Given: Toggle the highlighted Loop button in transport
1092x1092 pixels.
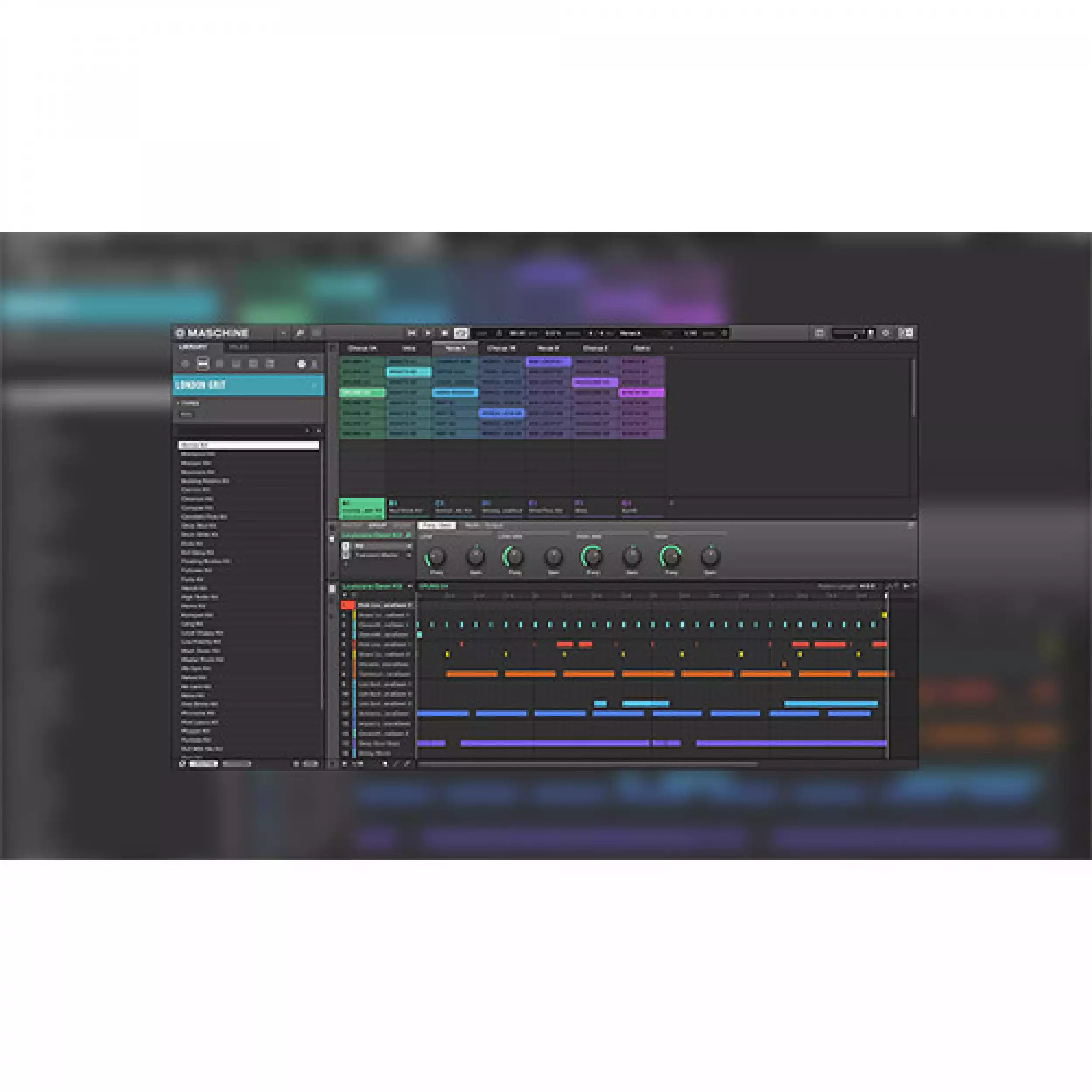Looking at the screenshot, I should 461,333.
